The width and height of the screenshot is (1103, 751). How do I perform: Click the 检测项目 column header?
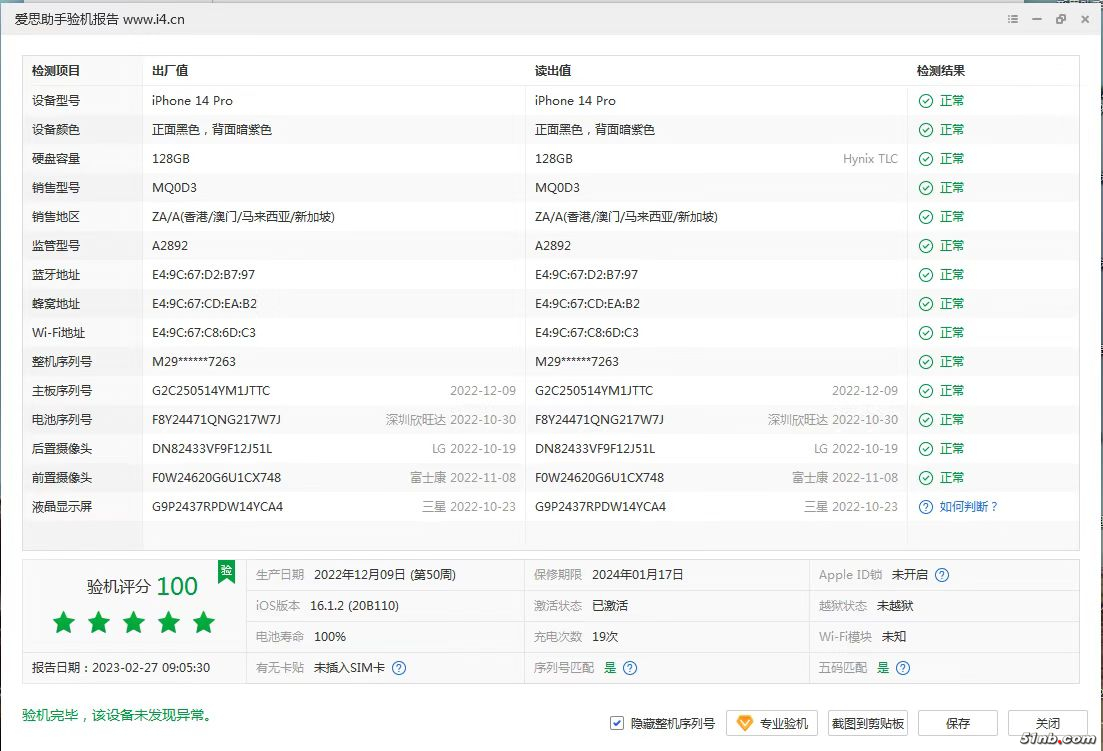(x=56, y=71)
